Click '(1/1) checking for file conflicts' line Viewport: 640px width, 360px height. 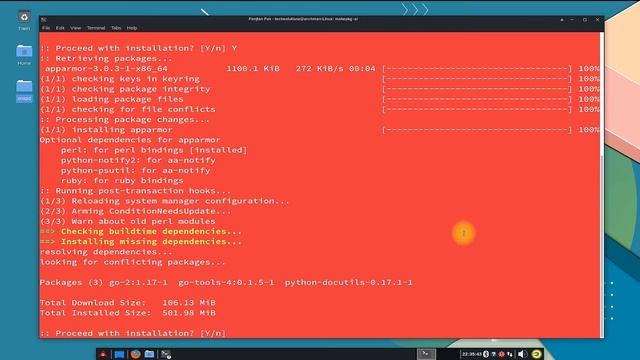[x=128, y=109]
